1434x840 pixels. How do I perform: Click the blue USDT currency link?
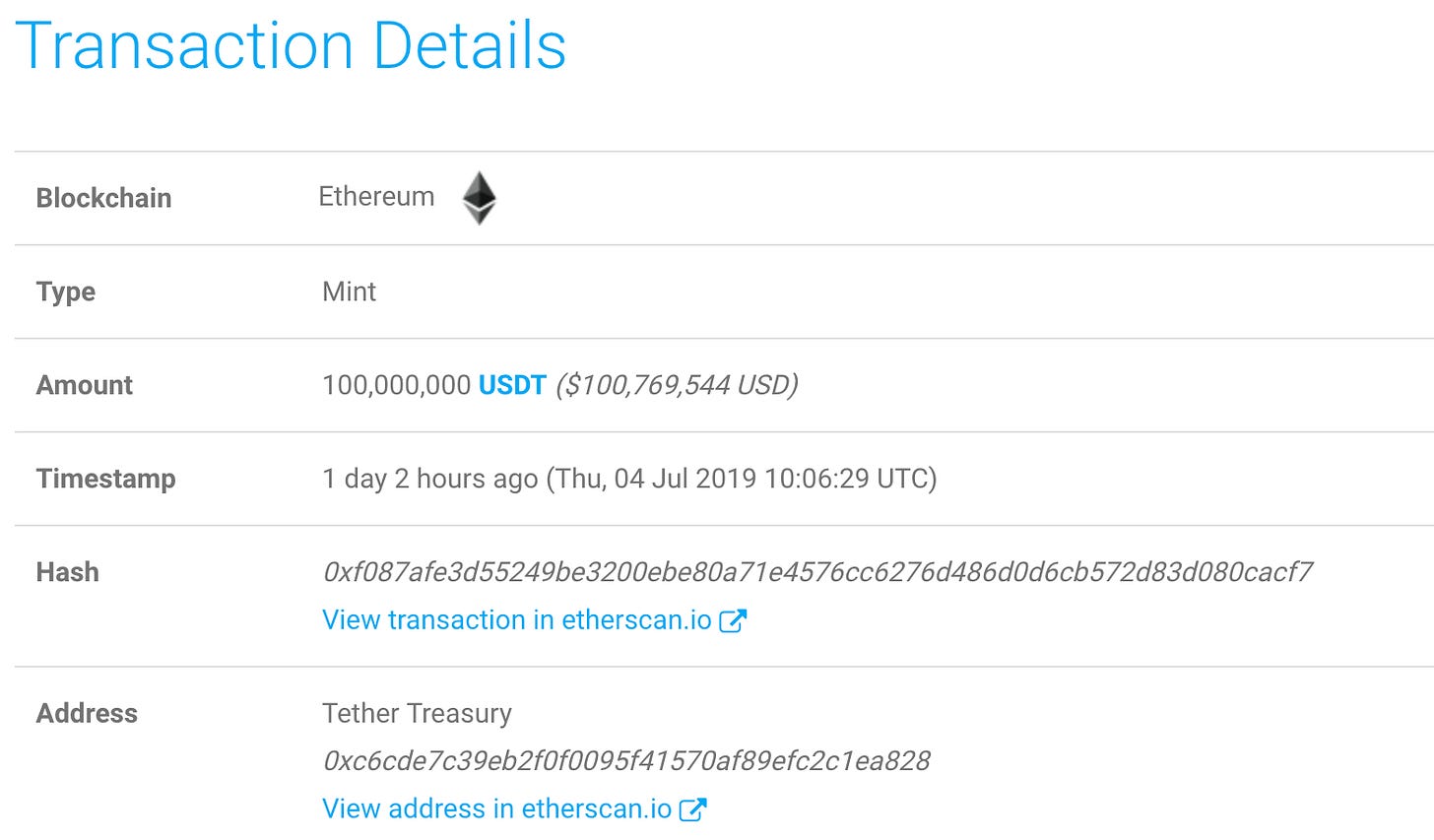click(512, 385)
